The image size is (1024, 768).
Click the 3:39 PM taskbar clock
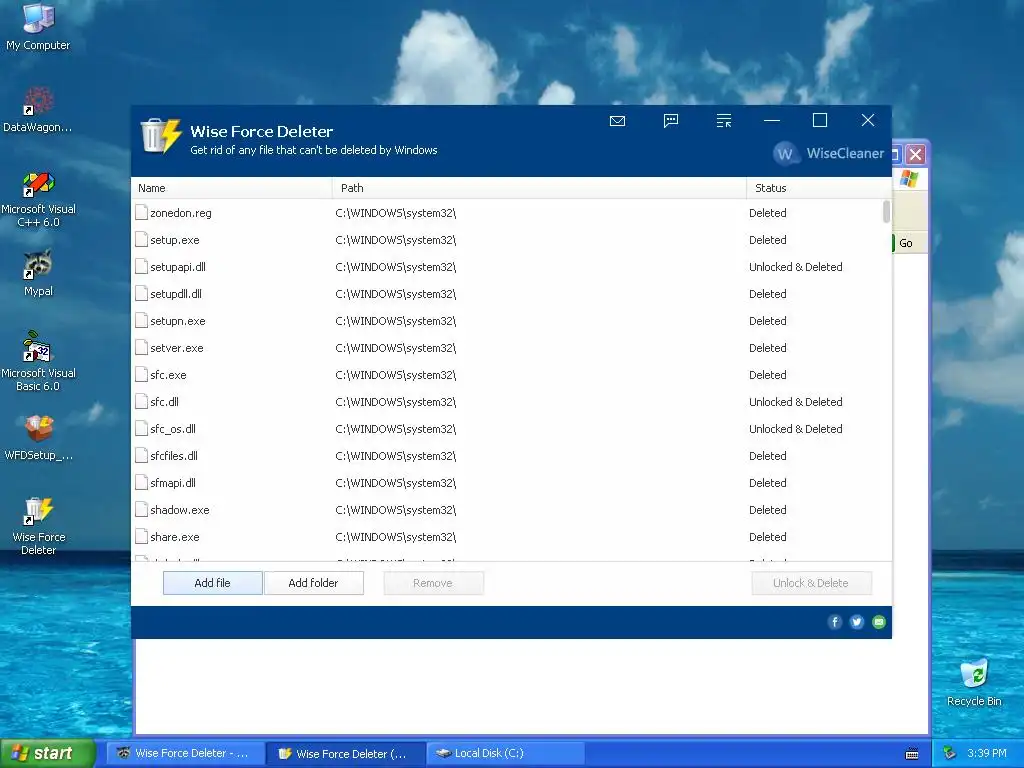987,754
